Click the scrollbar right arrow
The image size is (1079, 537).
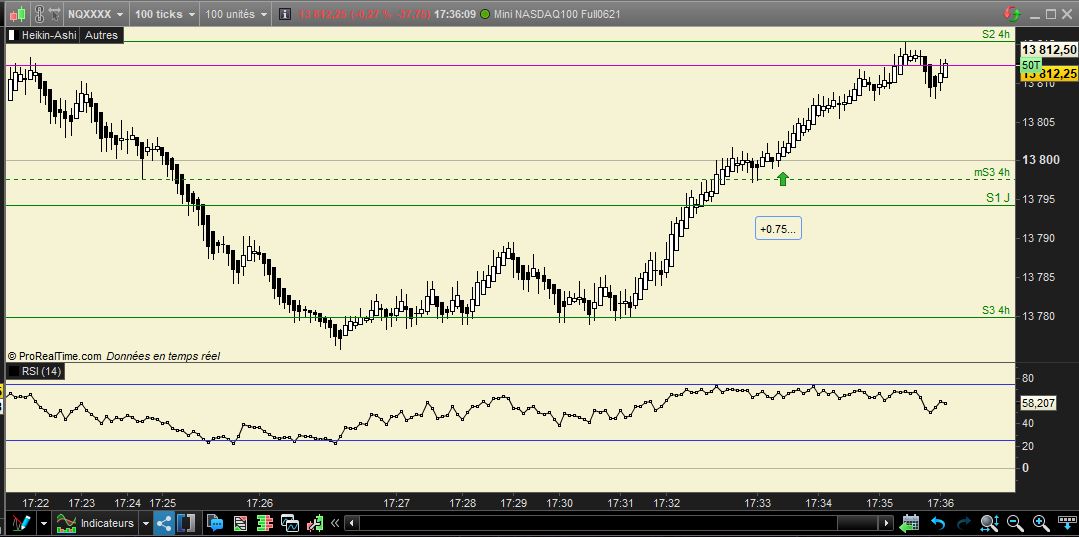point(886,523)
